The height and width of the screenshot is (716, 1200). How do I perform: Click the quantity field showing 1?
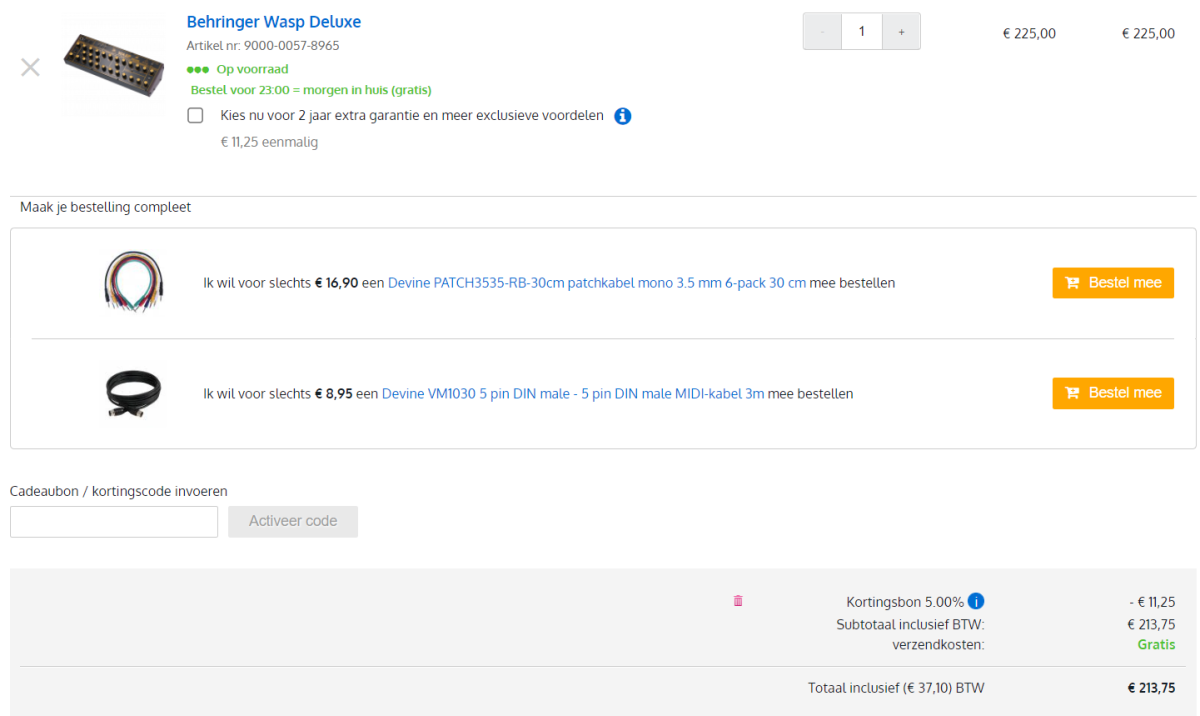pyautogui.click(x=861, y=32)
